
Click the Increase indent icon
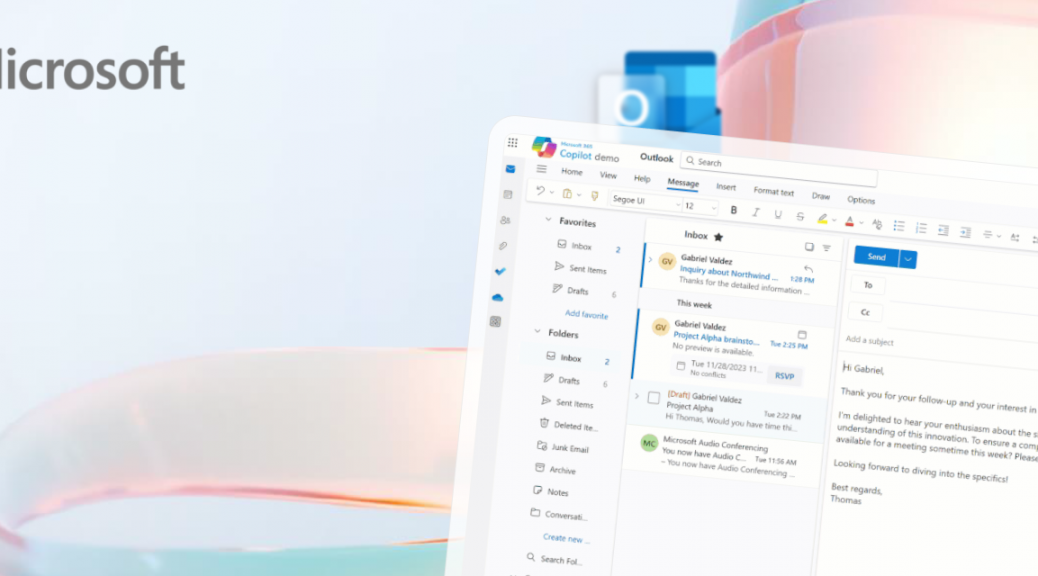pyautogui.click(x=966, y=232)
